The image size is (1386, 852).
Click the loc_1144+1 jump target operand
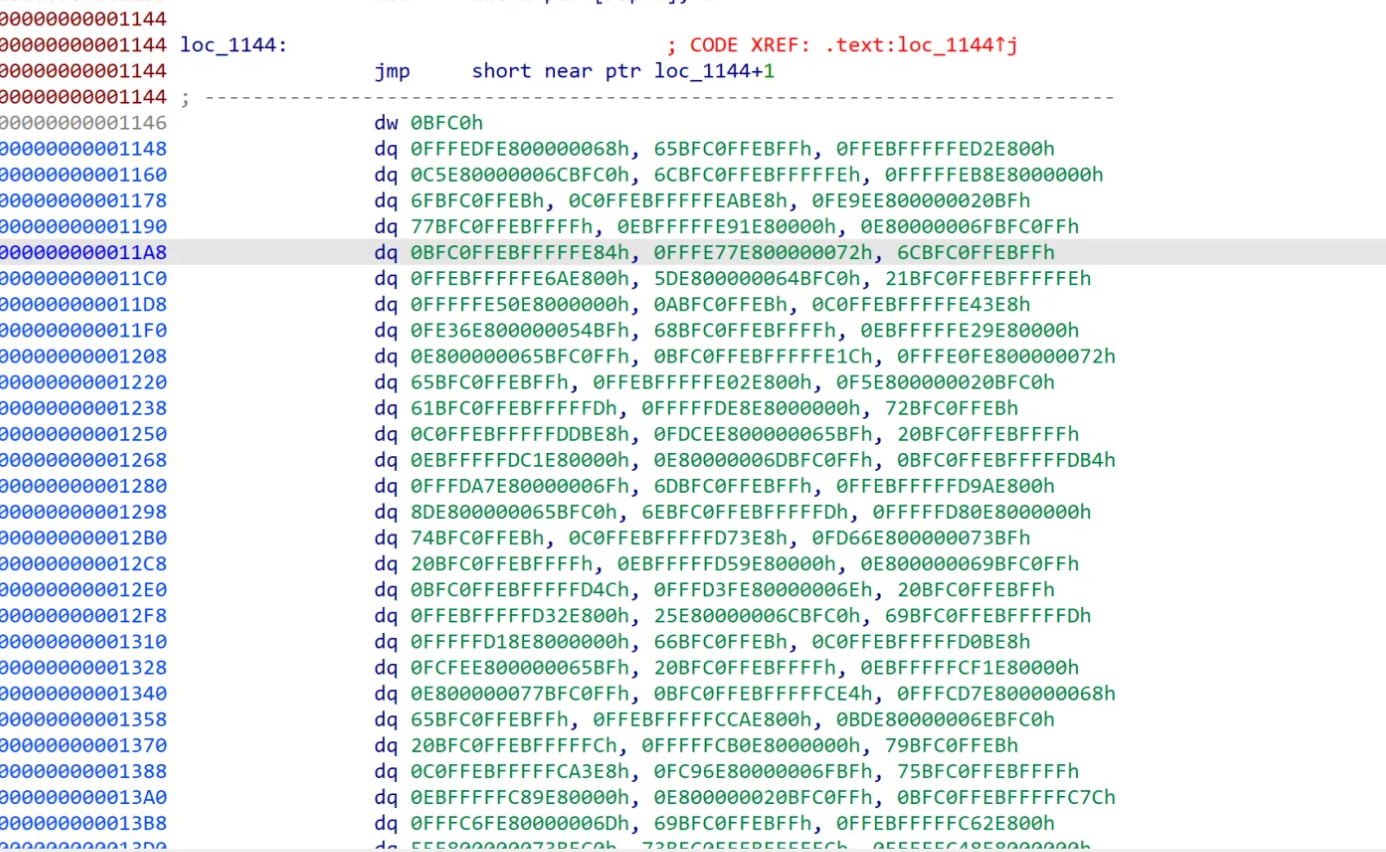(714, 71)
